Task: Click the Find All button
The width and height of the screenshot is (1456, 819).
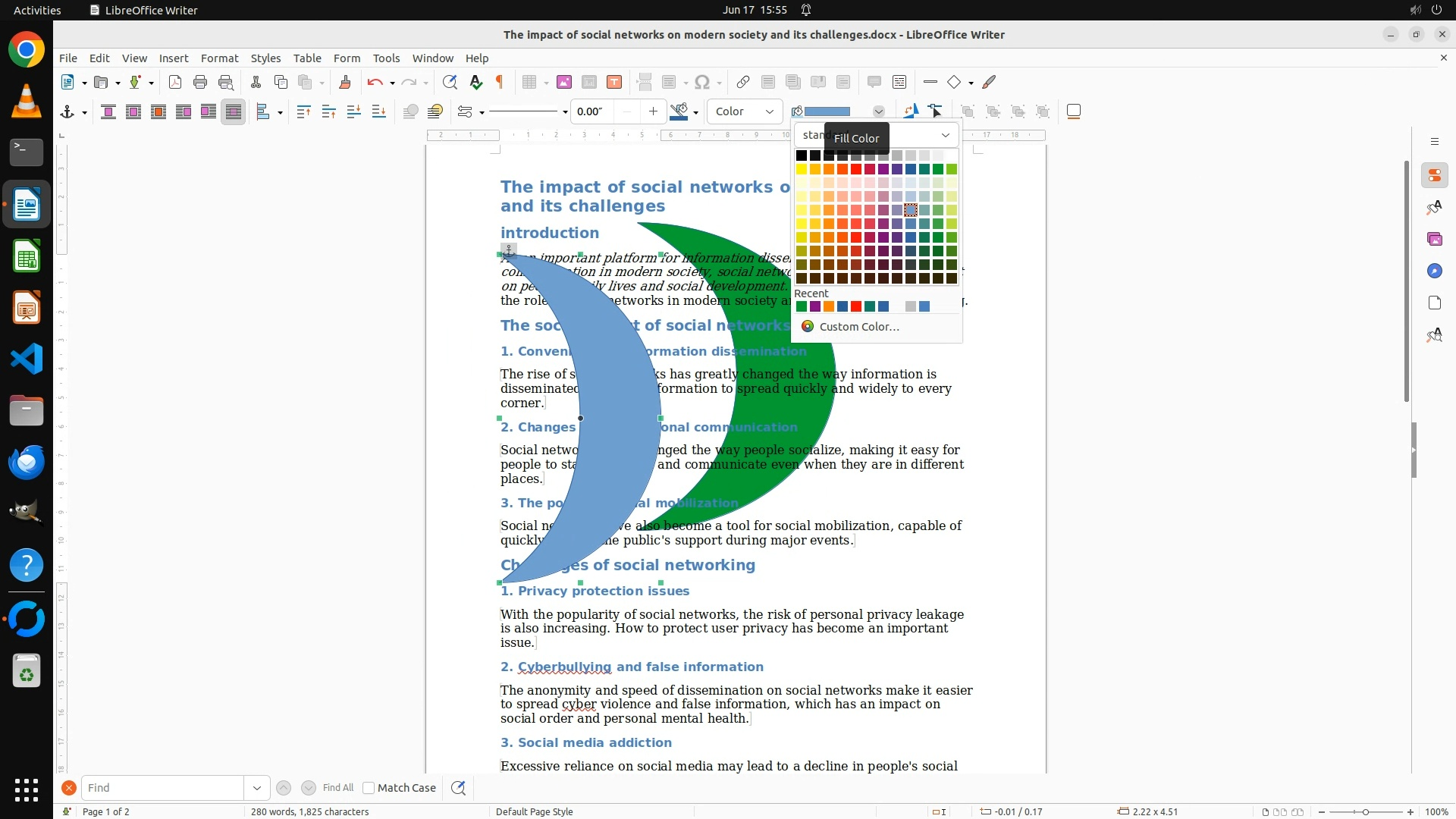Action: click(x=337, y=788)
